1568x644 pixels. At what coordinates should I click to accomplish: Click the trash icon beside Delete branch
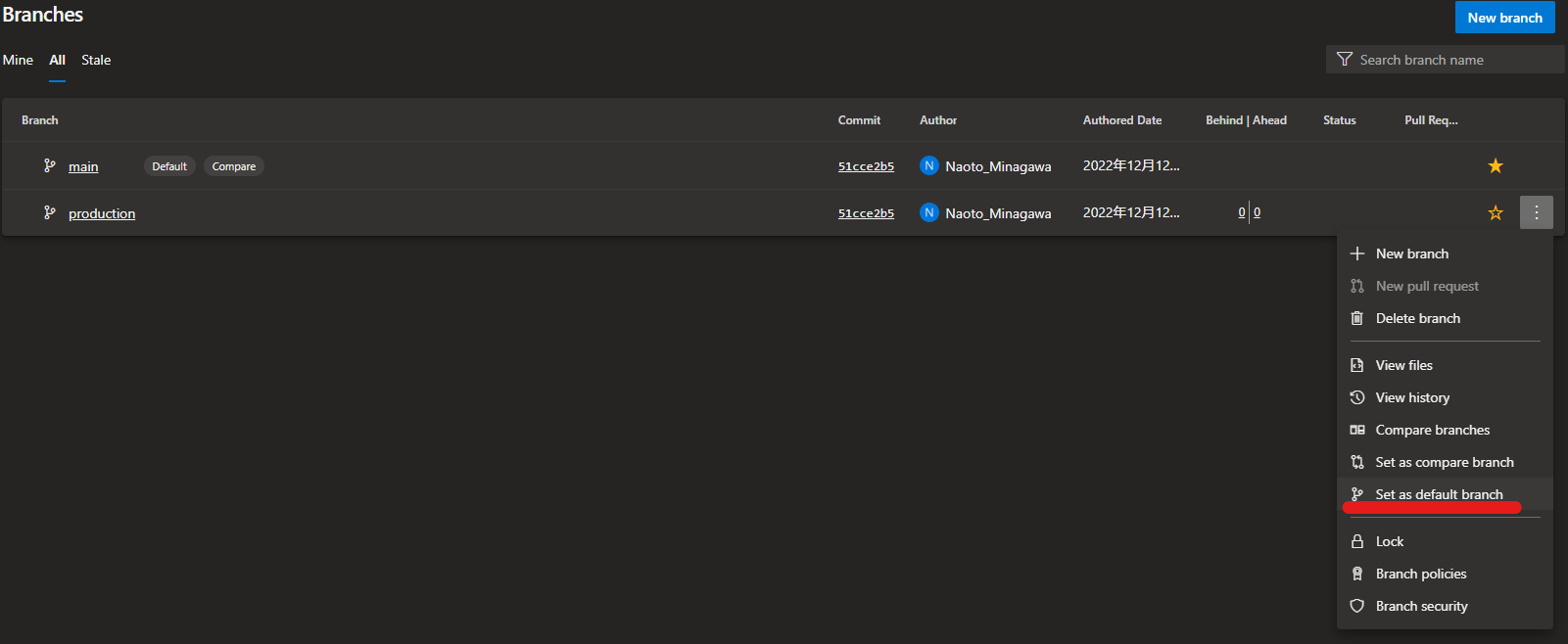click(x=1357, y=318)
